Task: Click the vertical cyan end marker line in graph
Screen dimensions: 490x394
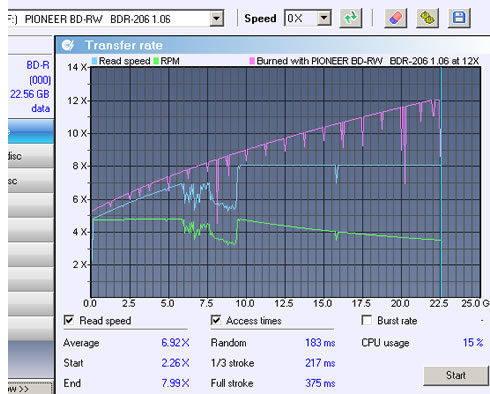Action: pos(441,182)
